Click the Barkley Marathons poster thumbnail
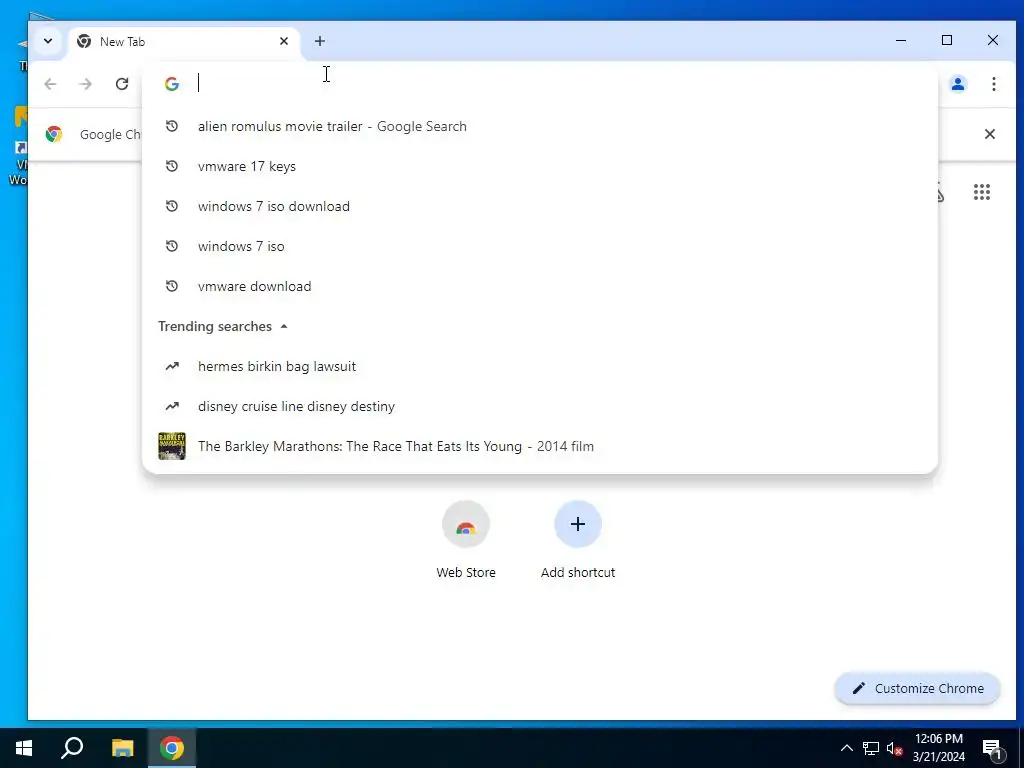 coord(172,446)
